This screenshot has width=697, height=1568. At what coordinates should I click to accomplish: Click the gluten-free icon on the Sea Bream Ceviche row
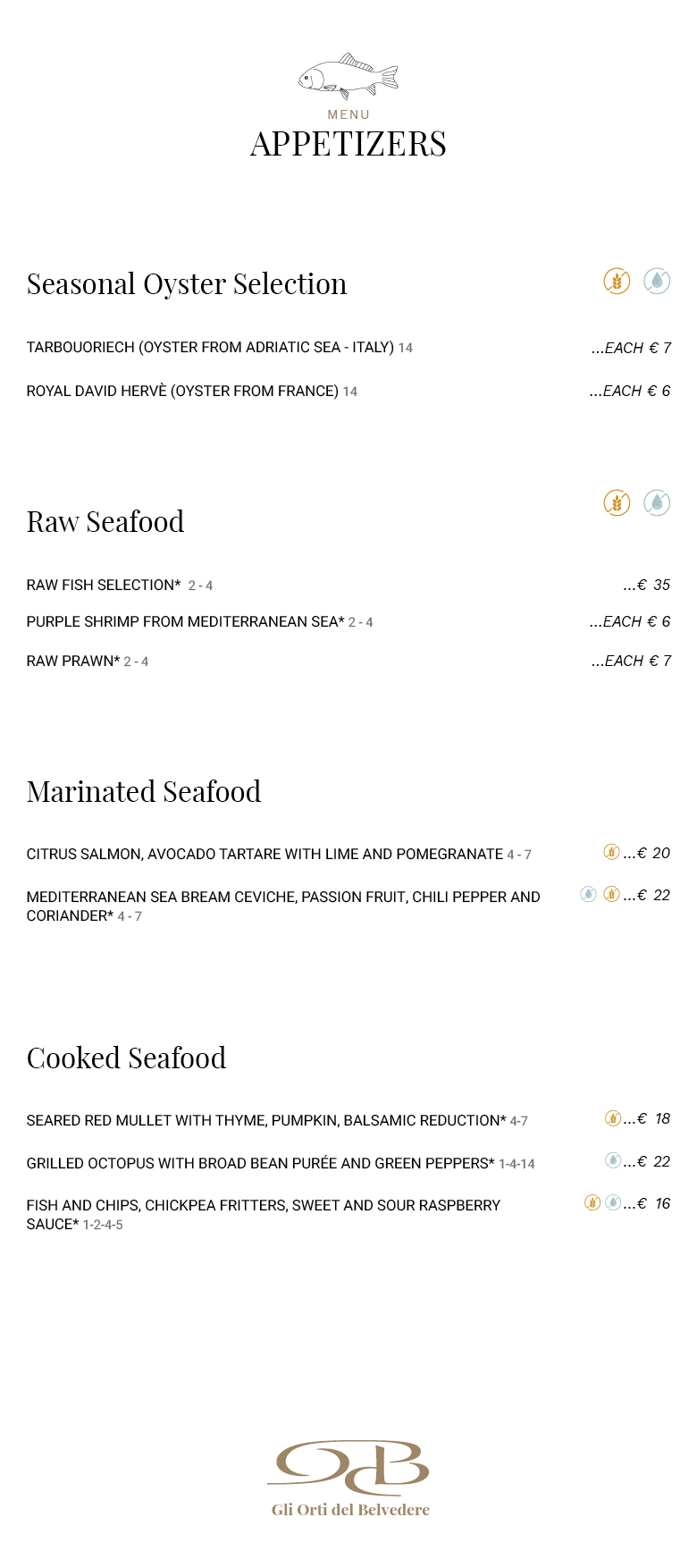tap(611, 894)
